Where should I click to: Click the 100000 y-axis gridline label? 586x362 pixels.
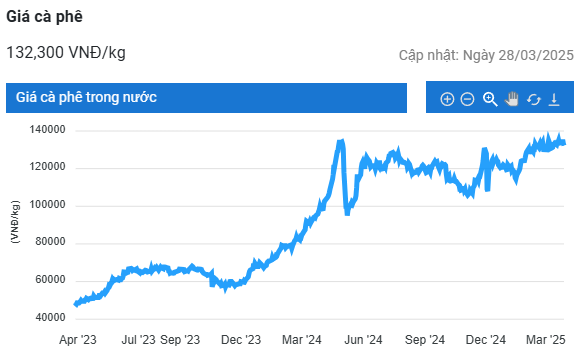[x=47, y=205]
